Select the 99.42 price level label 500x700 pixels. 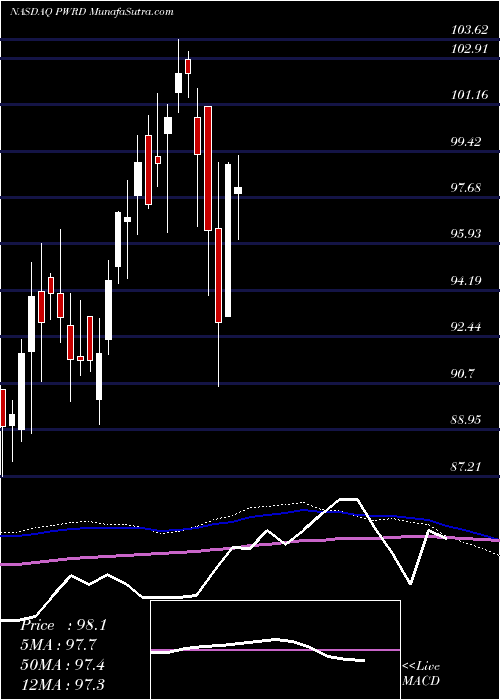pos(466,142)
